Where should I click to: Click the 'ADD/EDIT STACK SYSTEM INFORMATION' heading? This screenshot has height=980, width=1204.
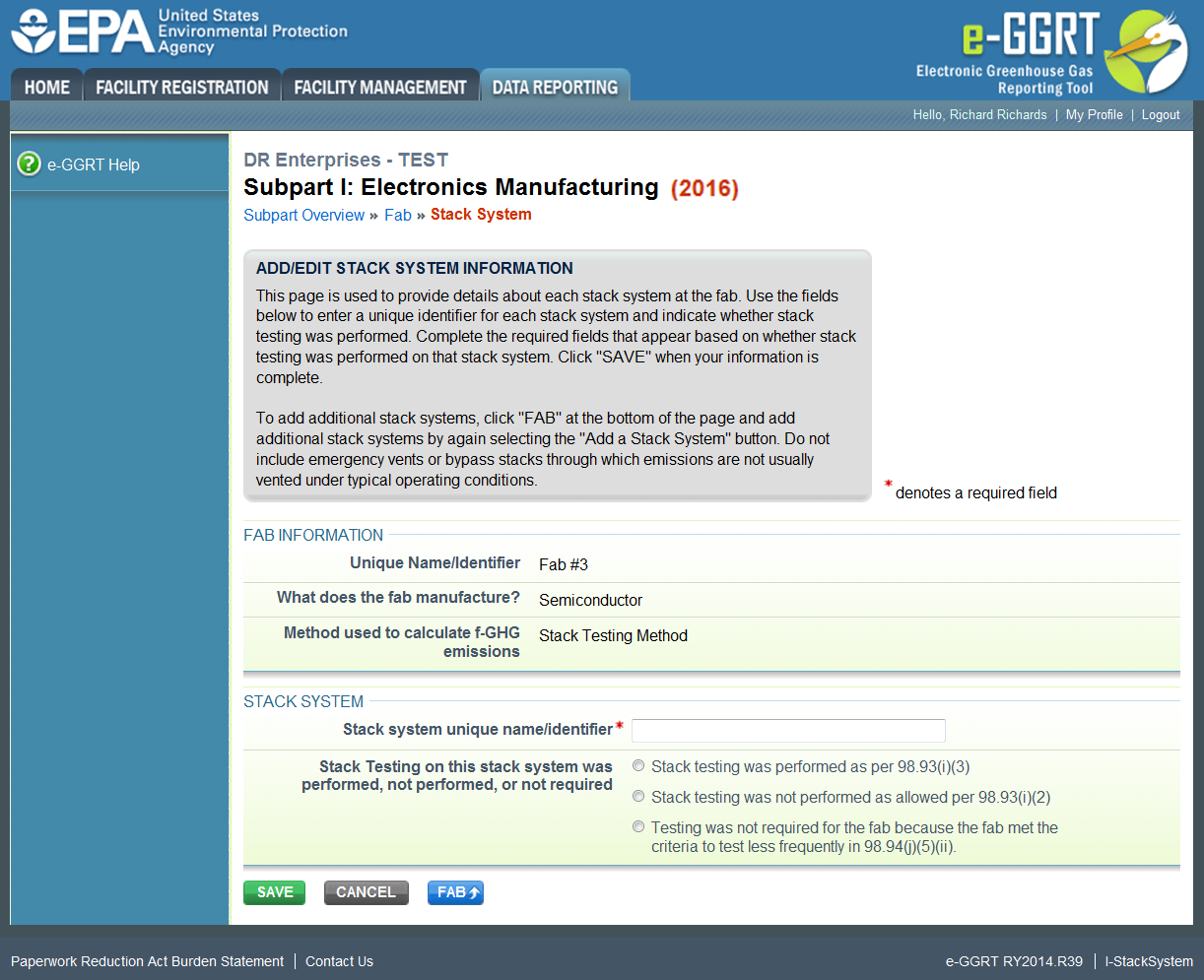[415, 268]
